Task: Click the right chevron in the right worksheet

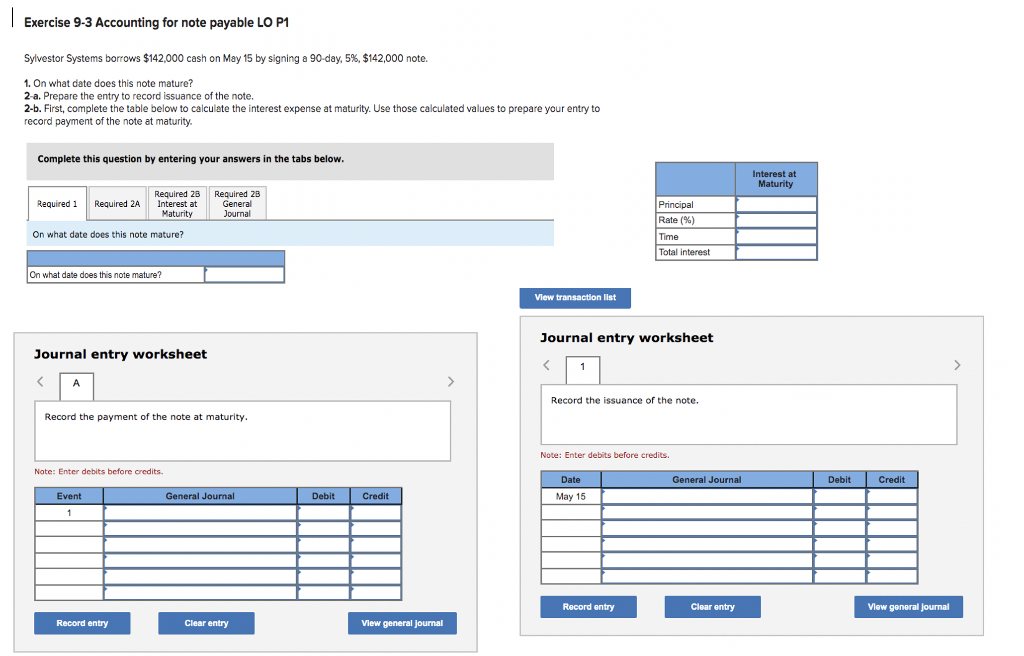Action: coord(957,365)
